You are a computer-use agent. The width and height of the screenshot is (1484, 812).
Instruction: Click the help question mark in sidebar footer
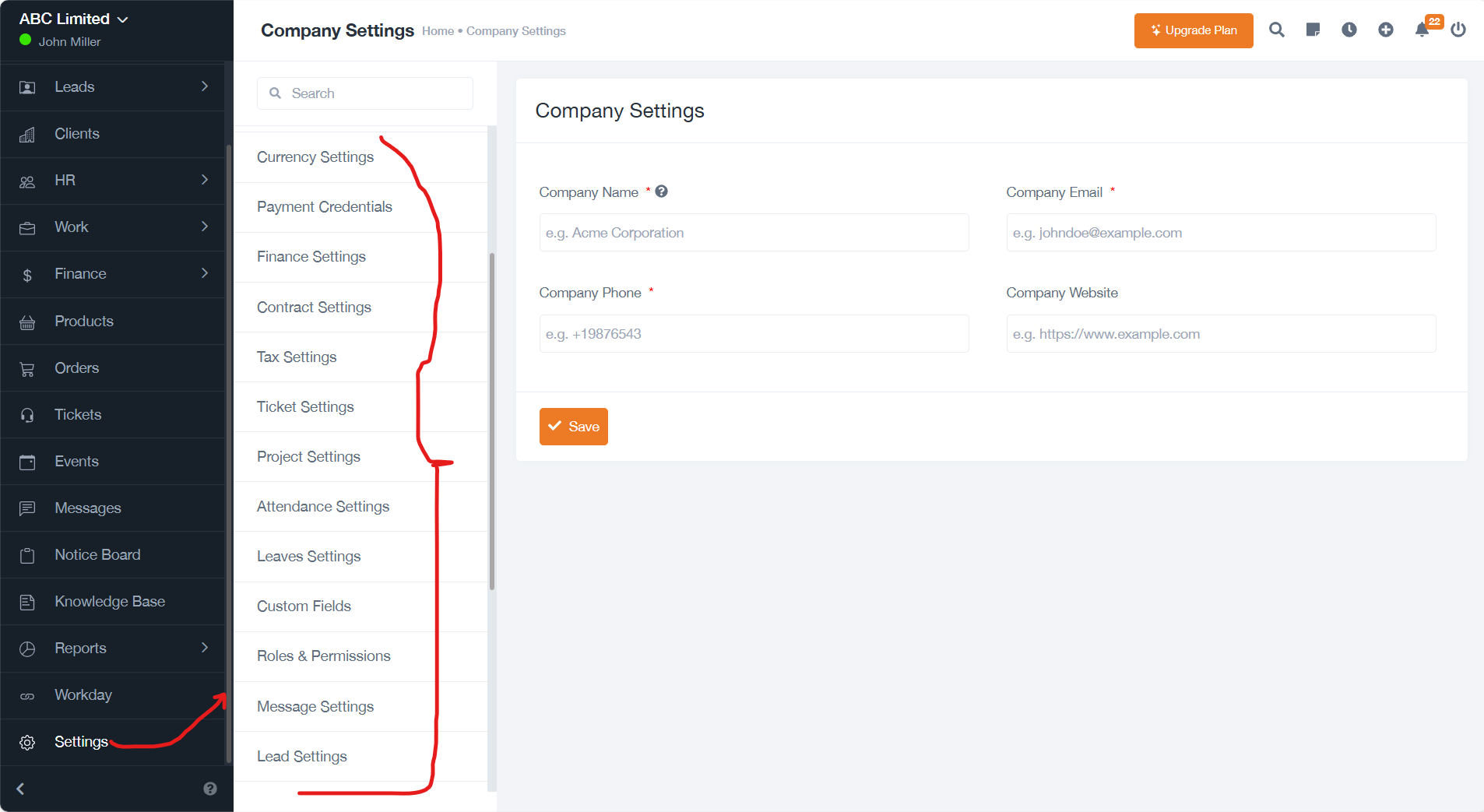click(x=210, y=789)
